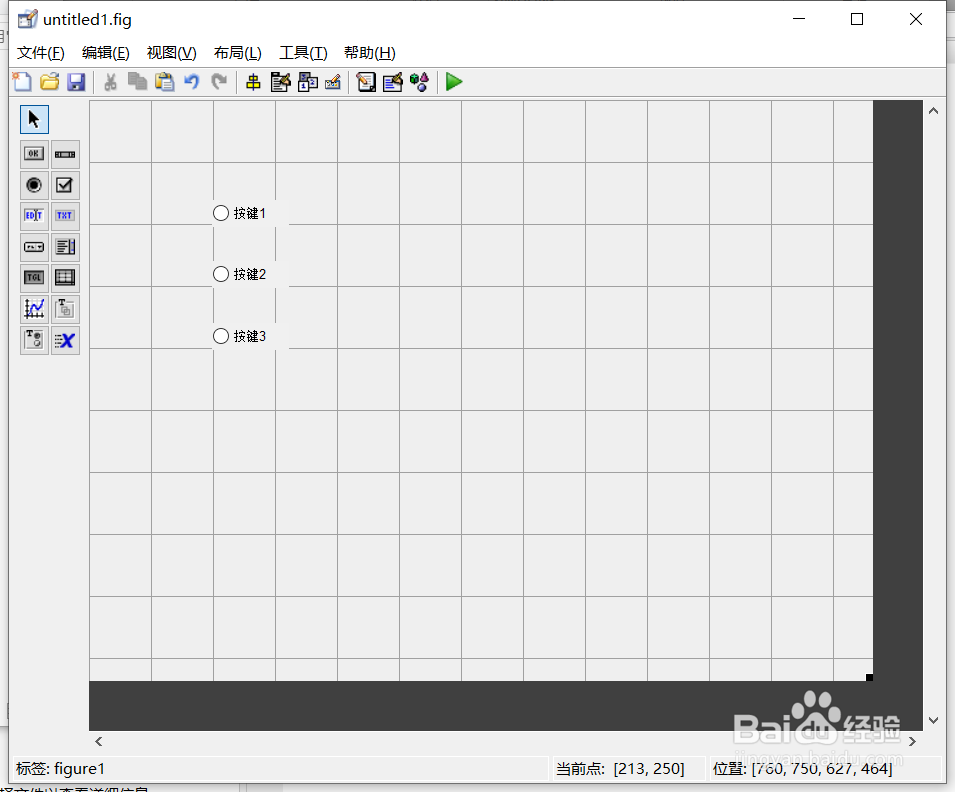Screen dimensions: 955x792
Task: Open an existing figure file
Action: pyautogui.click(x=49, y=82)
